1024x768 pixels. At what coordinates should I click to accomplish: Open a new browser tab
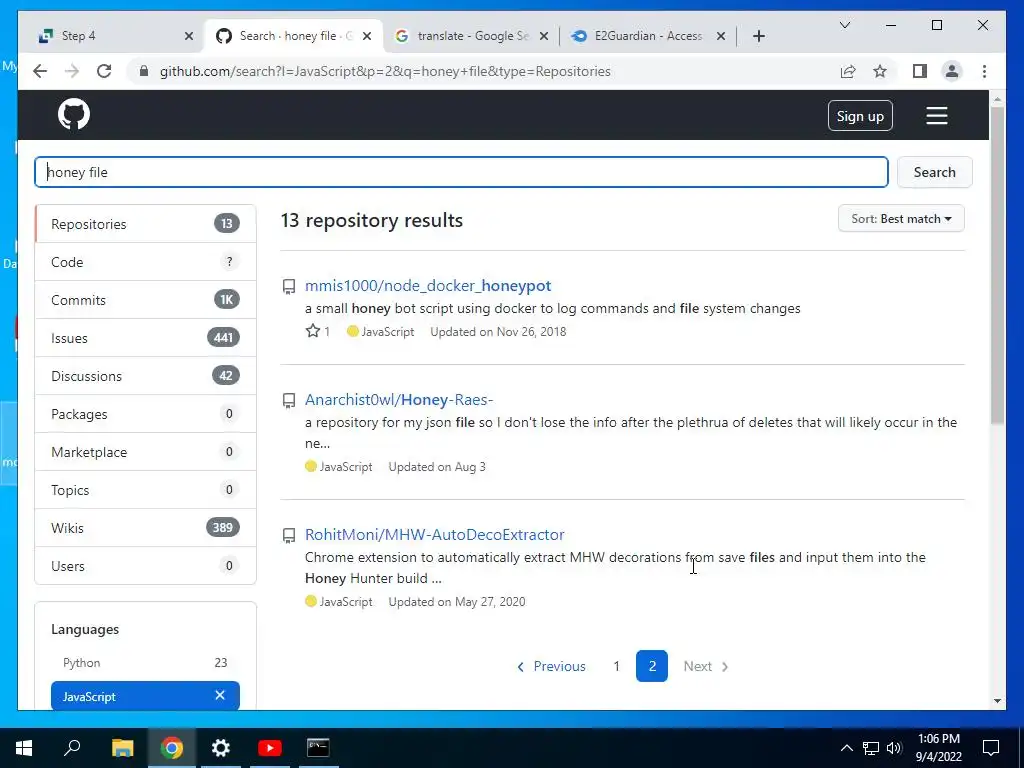tap(758, 36)
